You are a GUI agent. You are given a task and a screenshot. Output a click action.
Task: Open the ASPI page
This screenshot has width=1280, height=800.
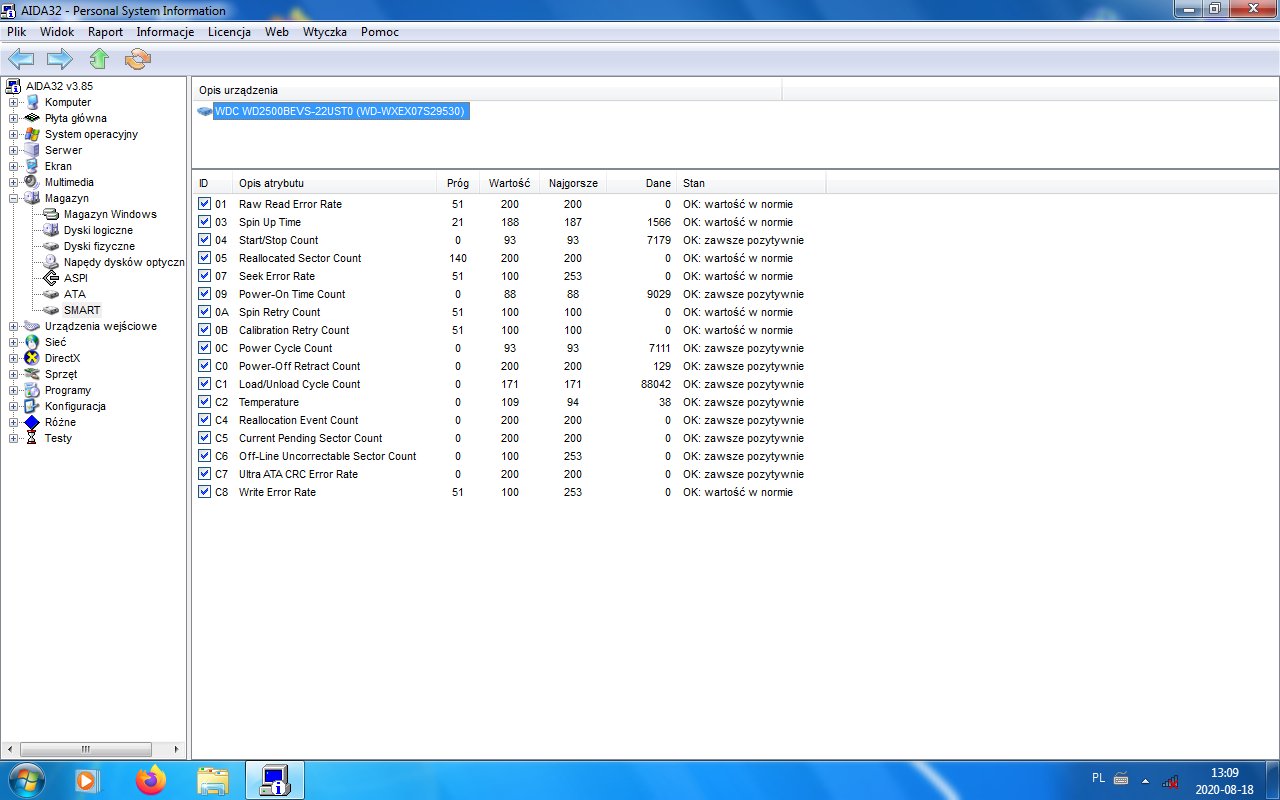(76, 278)
